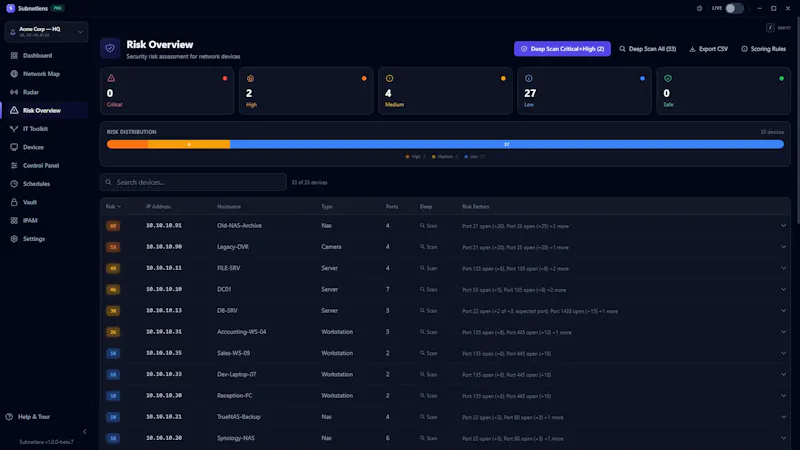Sort by the Risk column header
Viewport: 800px width, 450px height.
(113, 207)
